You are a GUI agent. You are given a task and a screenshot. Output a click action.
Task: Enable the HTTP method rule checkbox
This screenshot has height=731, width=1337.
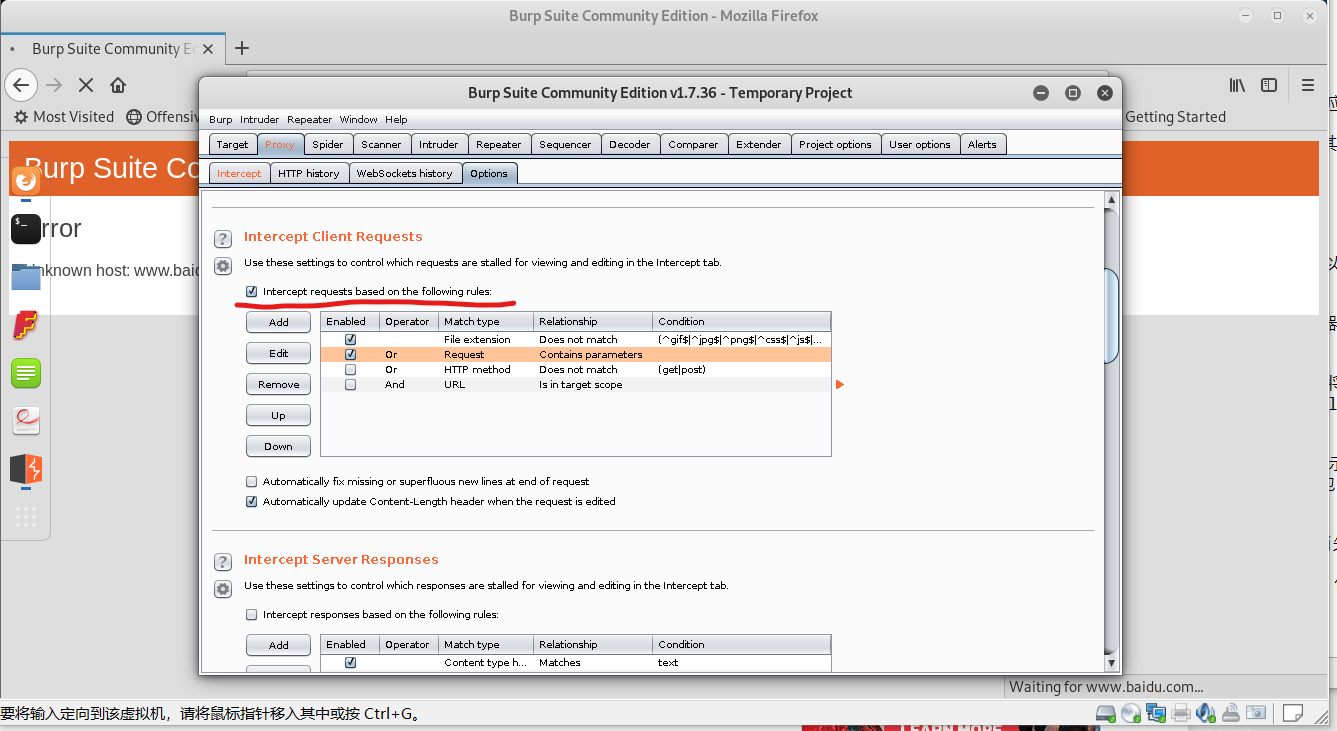[x=351, y=370]
